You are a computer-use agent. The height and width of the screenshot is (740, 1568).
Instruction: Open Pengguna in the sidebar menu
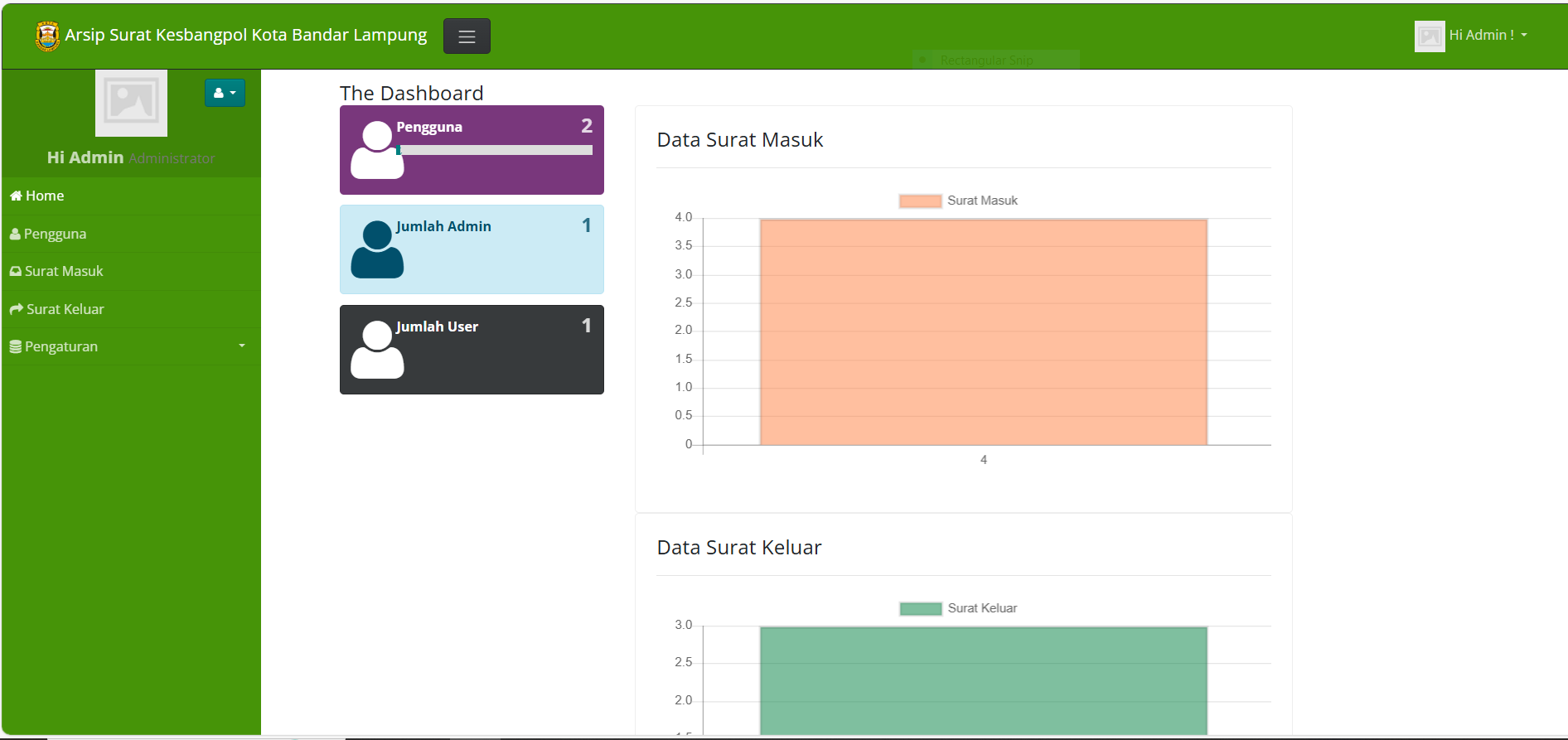point(131,234)
